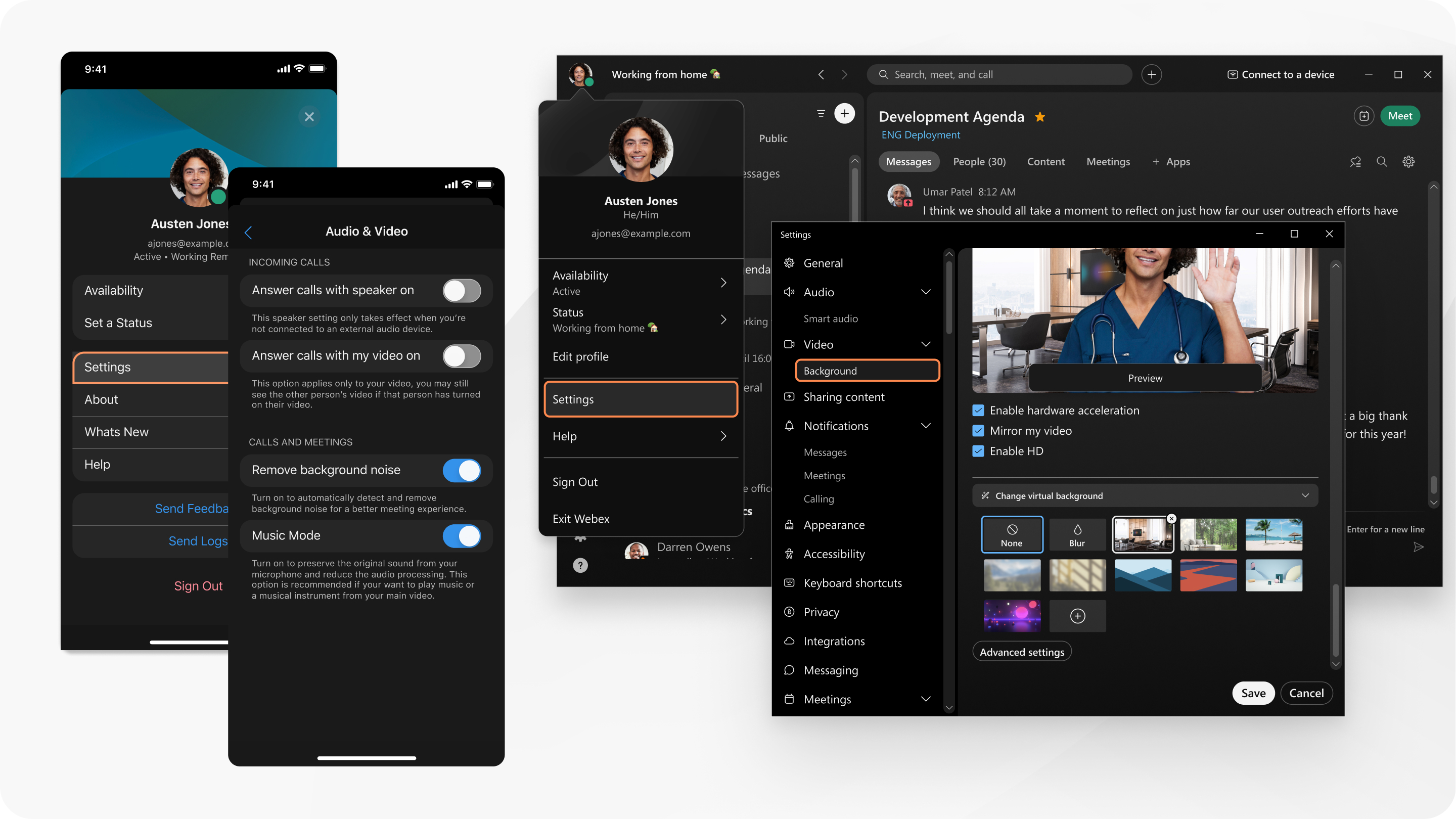Select the Blur virtual background option

(x=1077, y=533)
